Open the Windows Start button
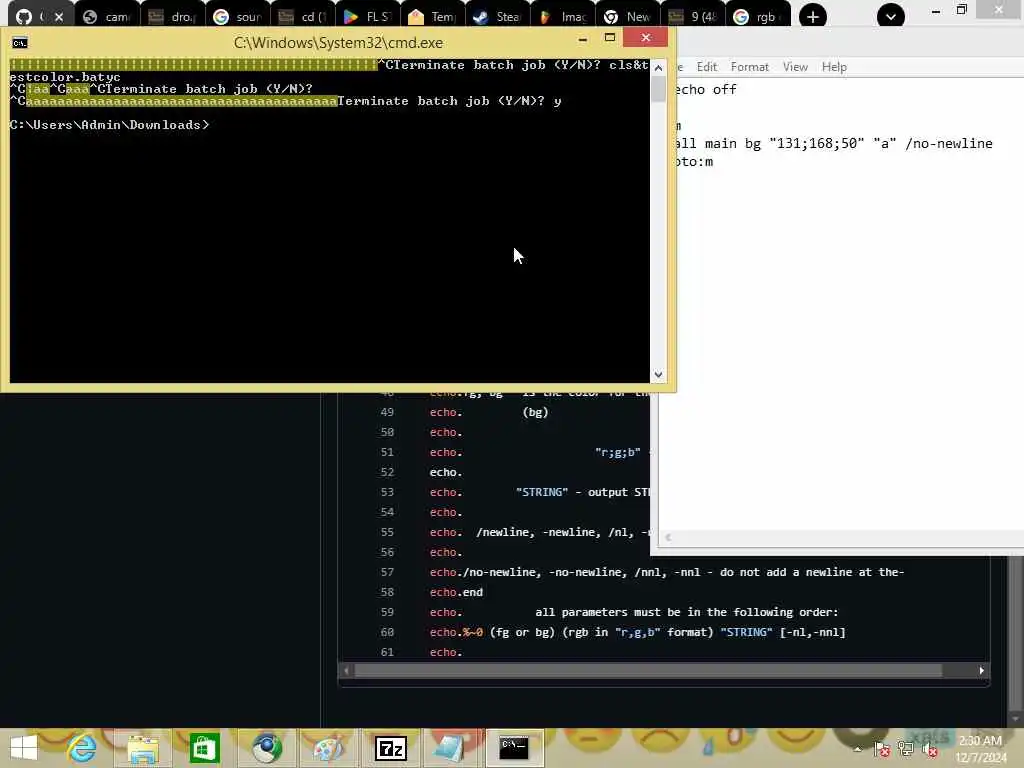 click(x=24, y=748)
